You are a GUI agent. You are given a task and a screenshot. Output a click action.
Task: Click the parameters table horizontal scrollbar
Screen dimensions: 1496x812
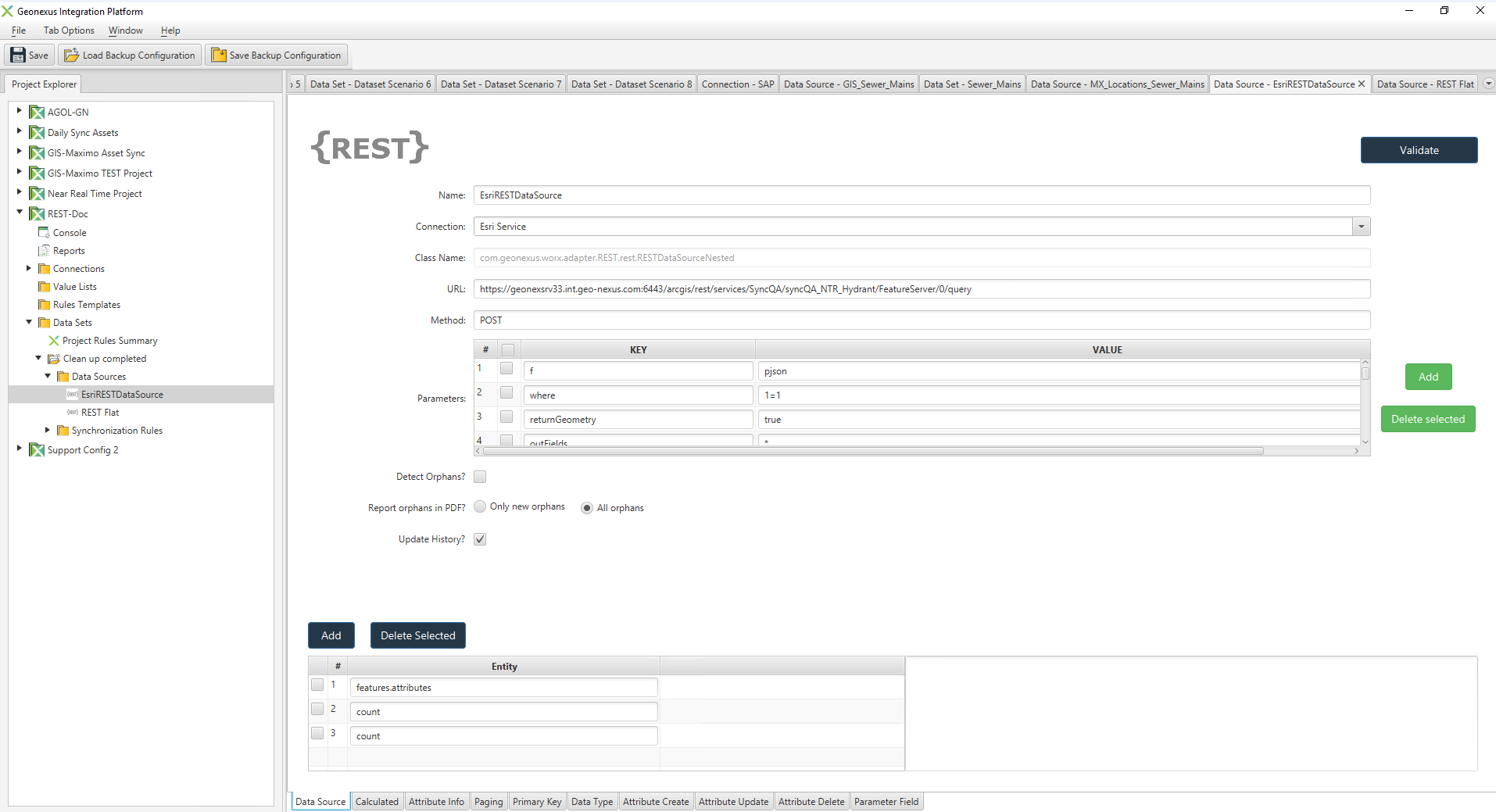click(x=873, y=451)
